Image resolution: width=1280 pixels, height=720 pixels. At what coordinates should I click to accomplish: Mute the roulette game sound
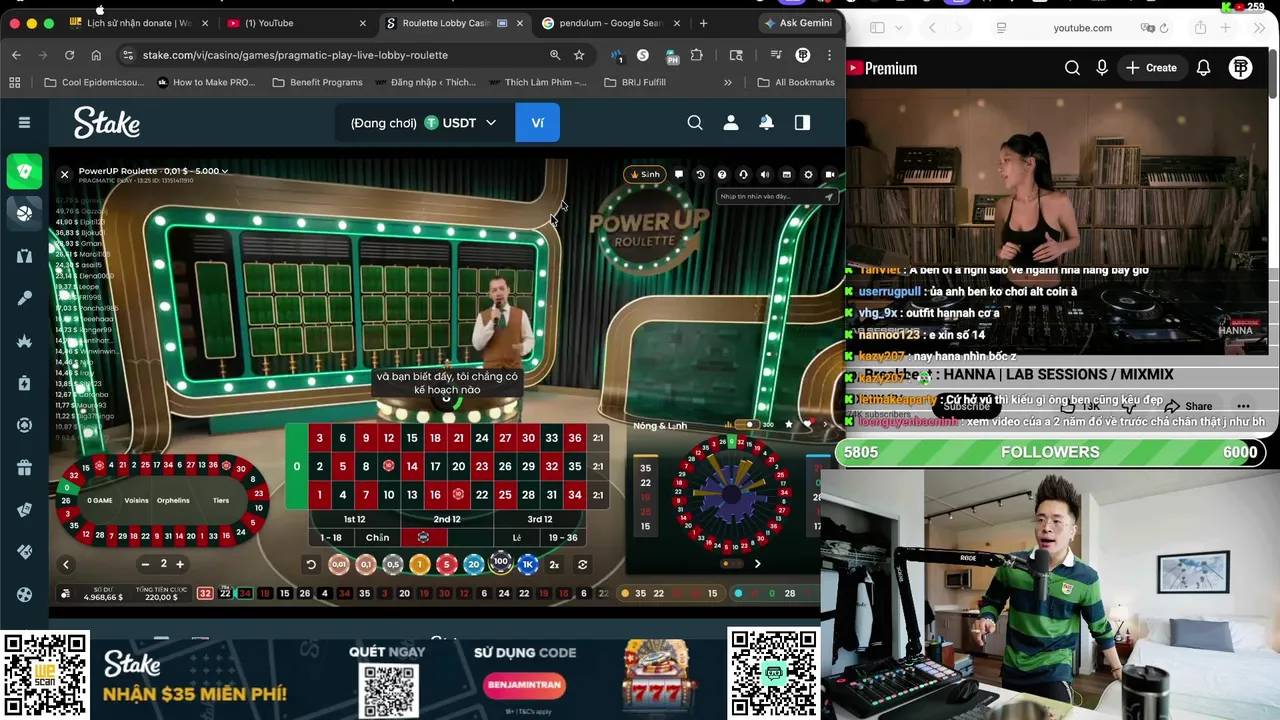click(765, 174)
